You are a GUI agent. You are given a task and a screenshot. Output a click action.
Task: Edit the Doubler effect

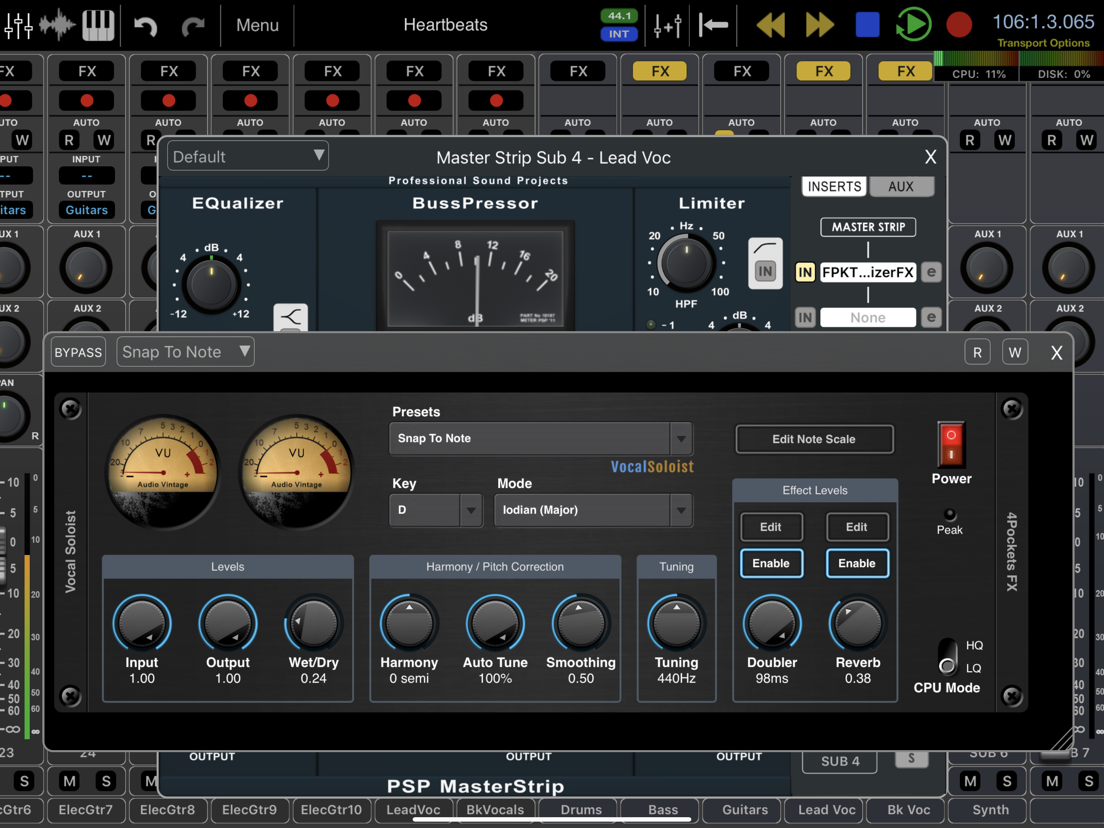click(771, 527)
